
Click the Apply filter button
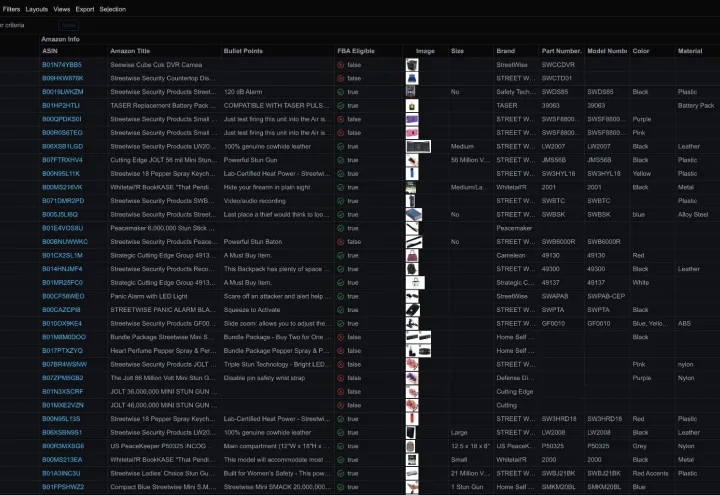68,26
